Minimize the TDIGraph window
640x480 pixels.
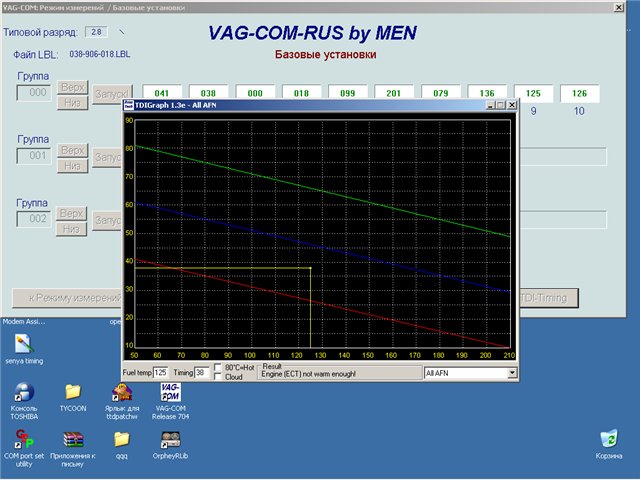pyautogui.click(x=491, y=105)
